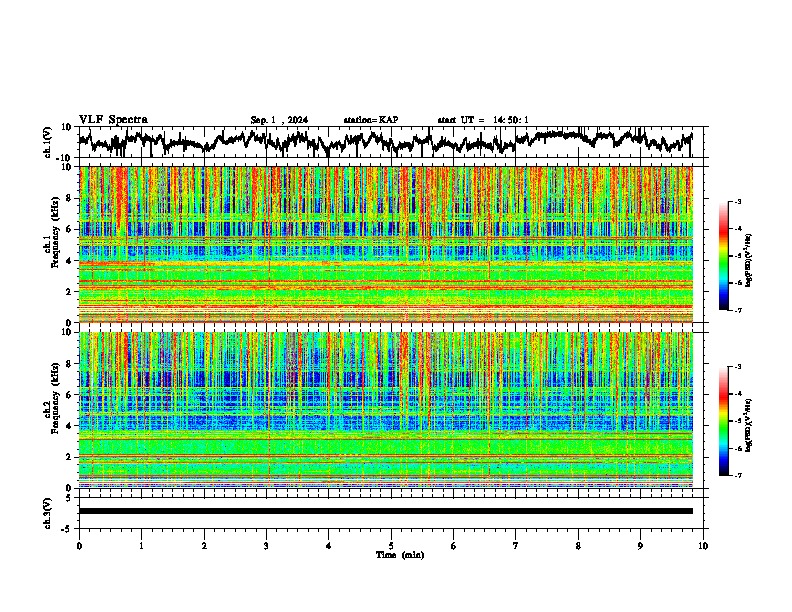Click the ch.1 voltage waveform trace
792x612 pixels.
[x=386, y=142]
